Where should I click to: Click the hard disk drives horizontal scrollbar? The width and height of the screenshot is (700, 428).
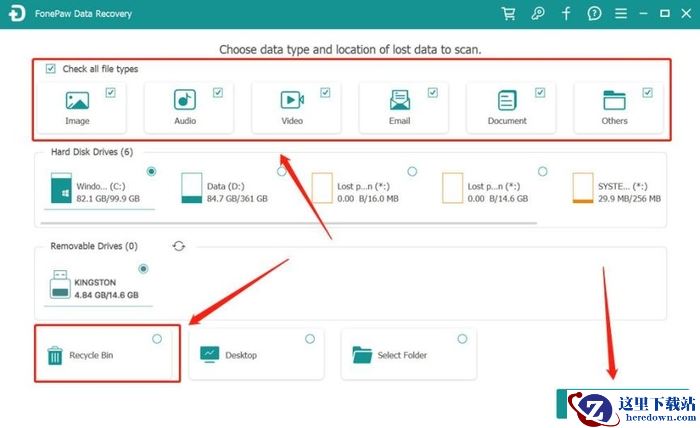click(x=288, y=222)
